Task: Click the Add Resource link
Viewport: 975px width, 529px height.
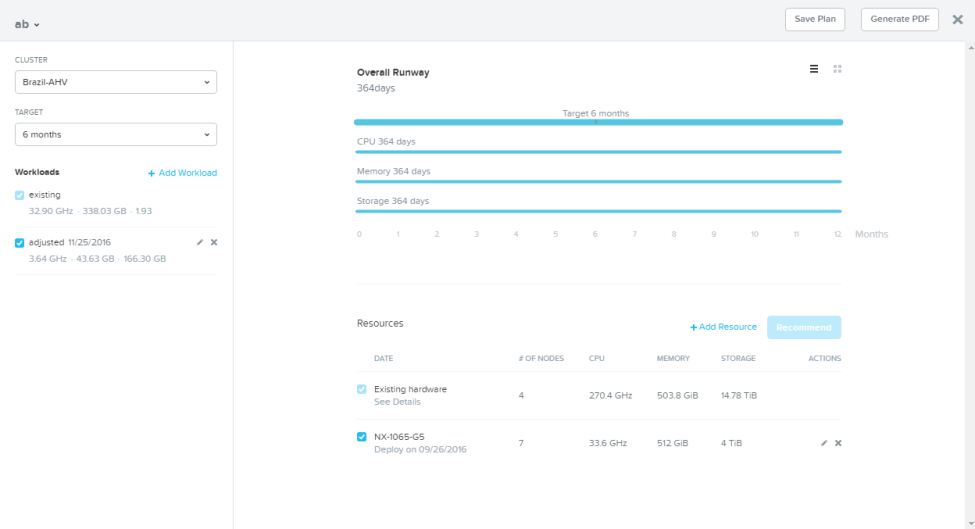Action: (723, 327)
